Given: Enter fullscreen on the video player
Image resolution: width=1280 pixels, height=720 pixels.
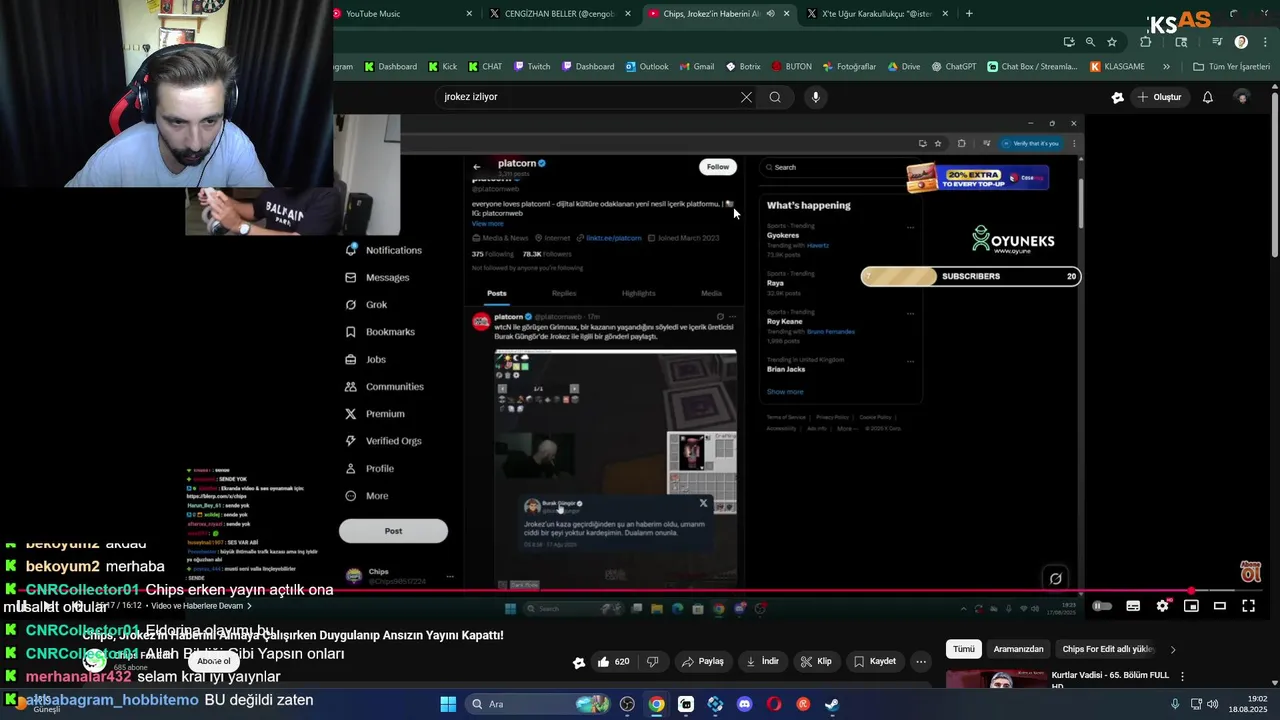Looking at the screenshot, I should pyautogui.click(x=1249, y=605).
